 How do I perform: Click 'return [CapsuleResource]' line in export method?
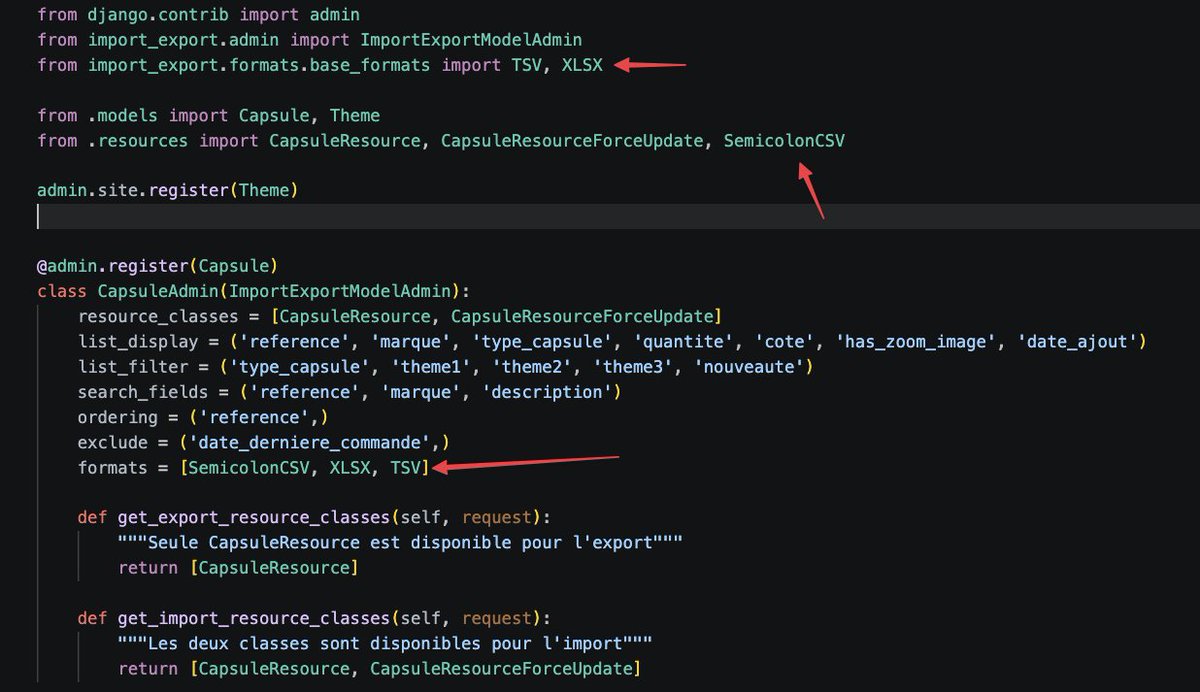click(x=238, y=567)
